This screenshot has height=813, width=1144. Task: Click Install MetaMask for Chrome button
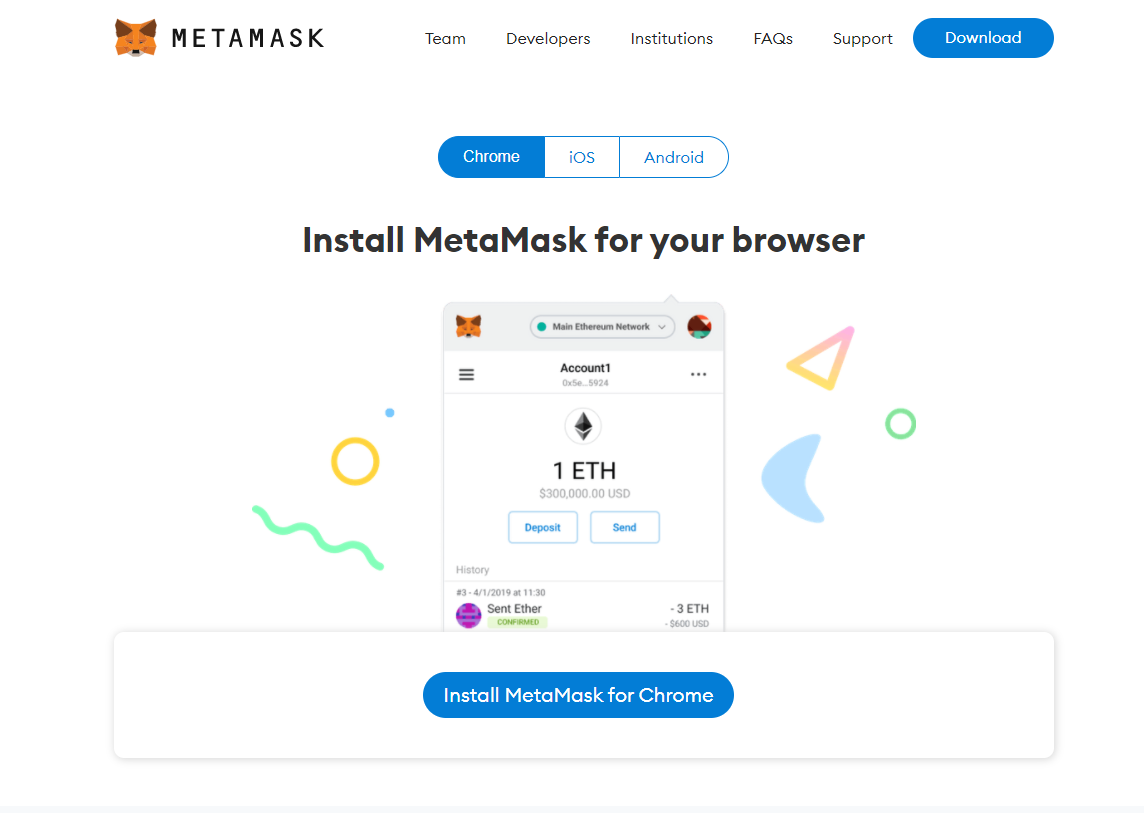pos(578,695)
